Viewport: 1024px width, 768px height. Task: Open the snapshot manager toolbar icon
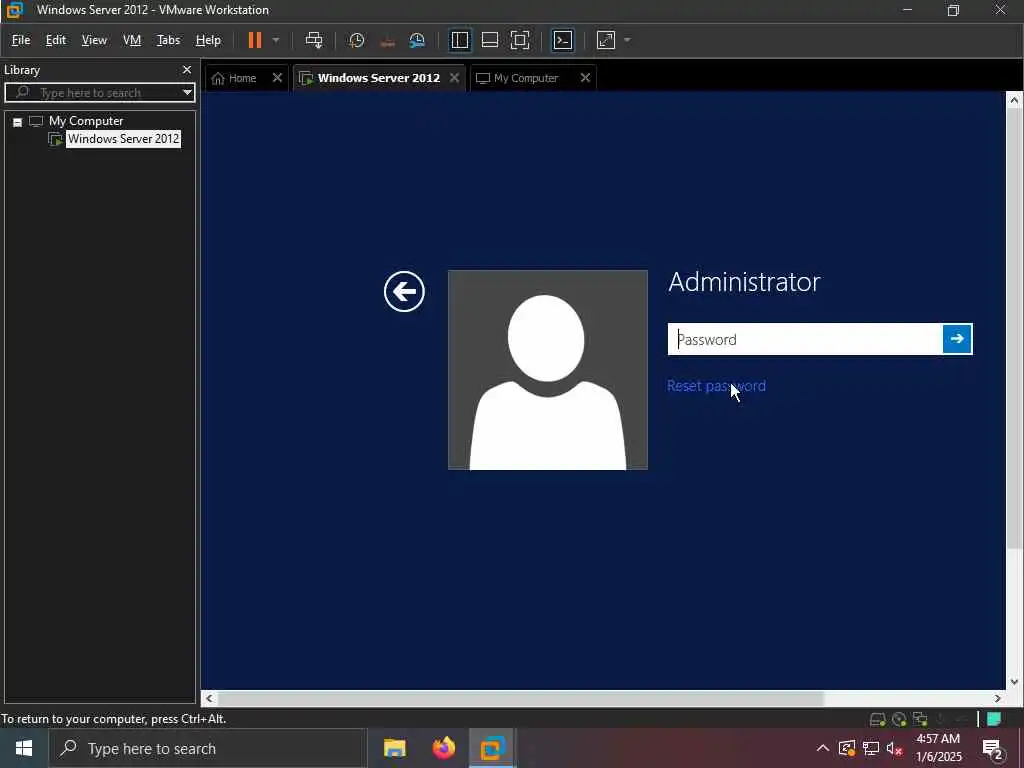pos(417,40)
